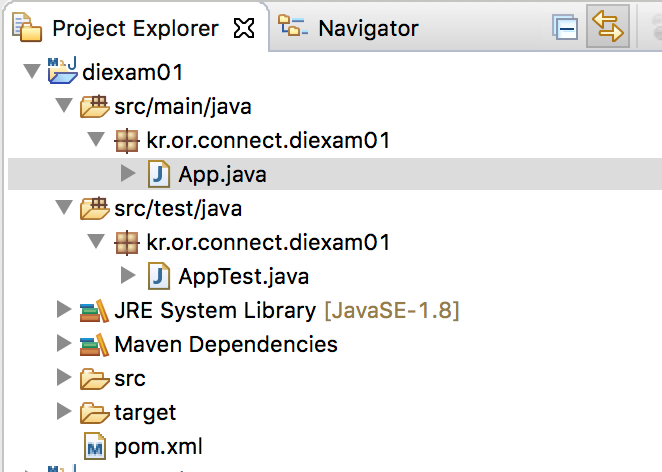Click the JRE System Library books icon
Viewport: 662px width, 472px height.
(x=94, y=311)
